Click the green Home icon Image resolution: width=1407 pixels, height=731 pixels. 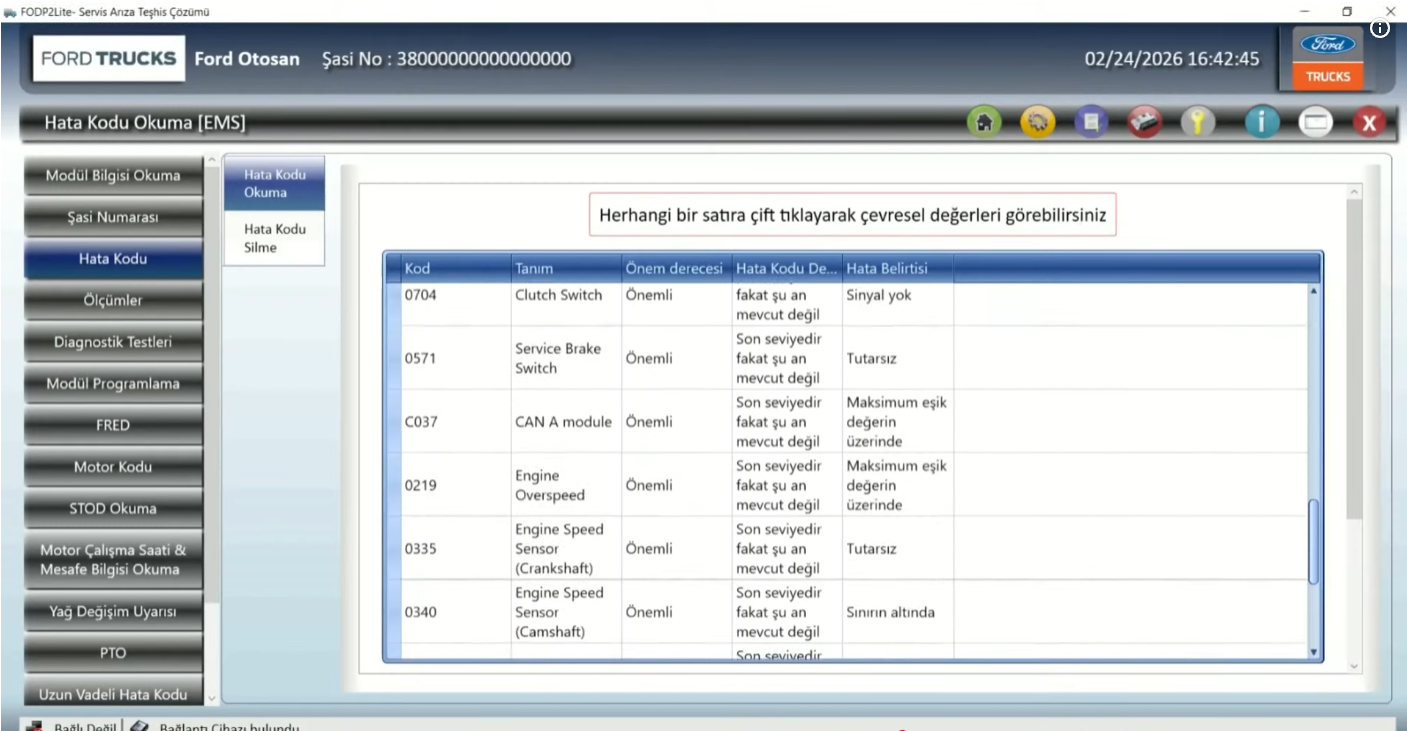[x=984, y=122]
